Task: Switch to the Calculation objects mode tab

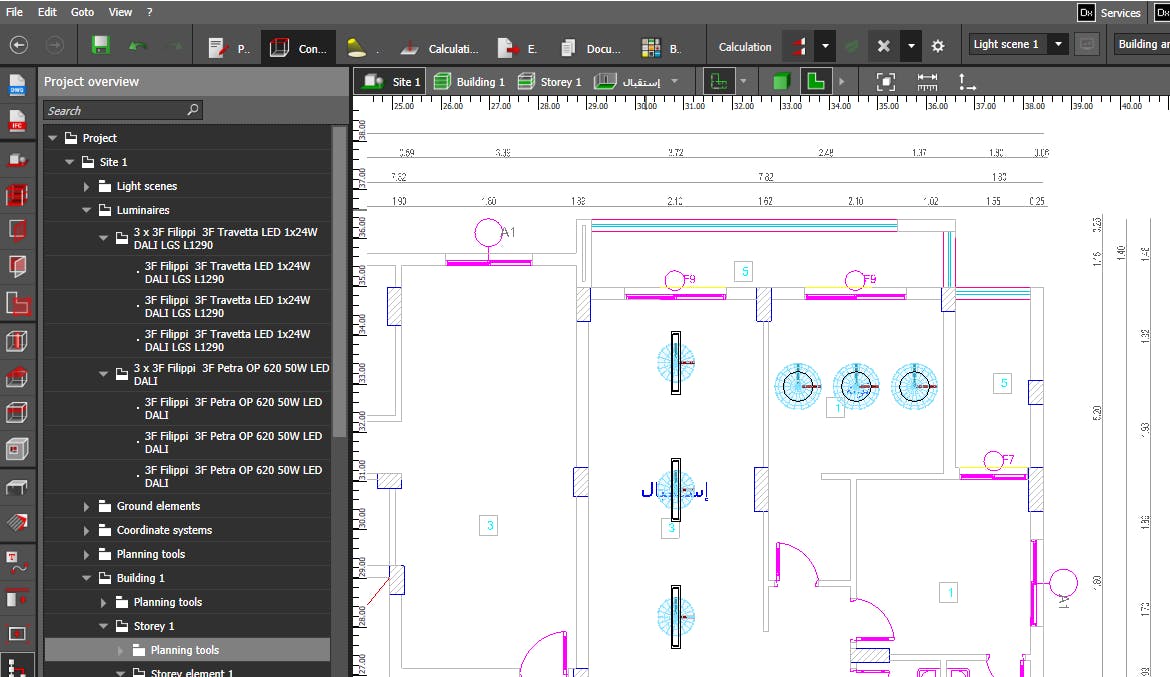Action: (439, 48)
